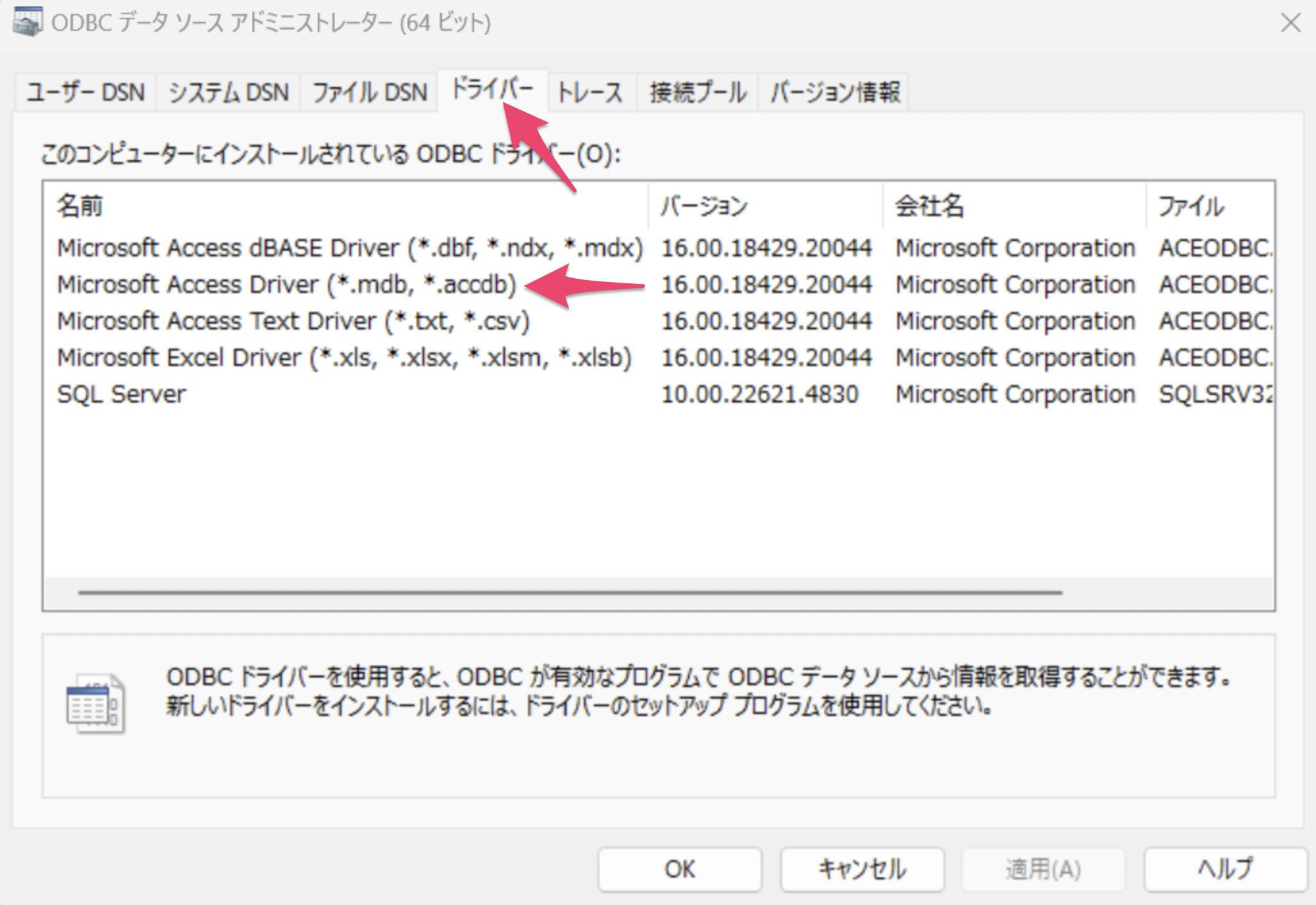
Task: Click Microsoft Corporation in SQL Server row
Action: (x=1015, y=394)
